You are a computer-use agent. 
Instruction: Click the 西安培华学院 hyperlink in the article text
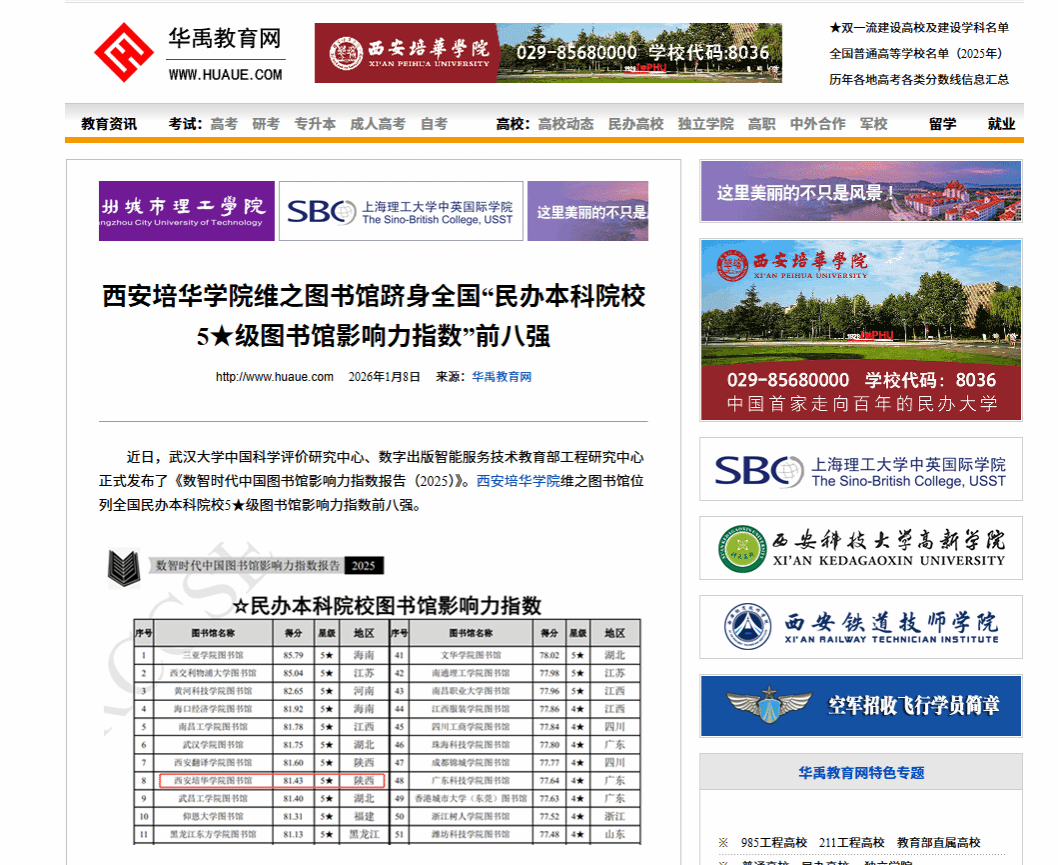click(517, 481)
